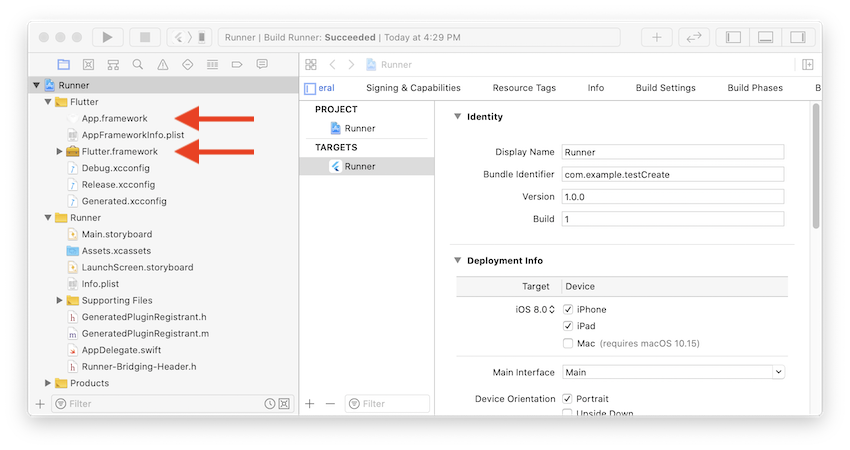Click the Library plus button
850x450 pixels.
click(656, 37)
